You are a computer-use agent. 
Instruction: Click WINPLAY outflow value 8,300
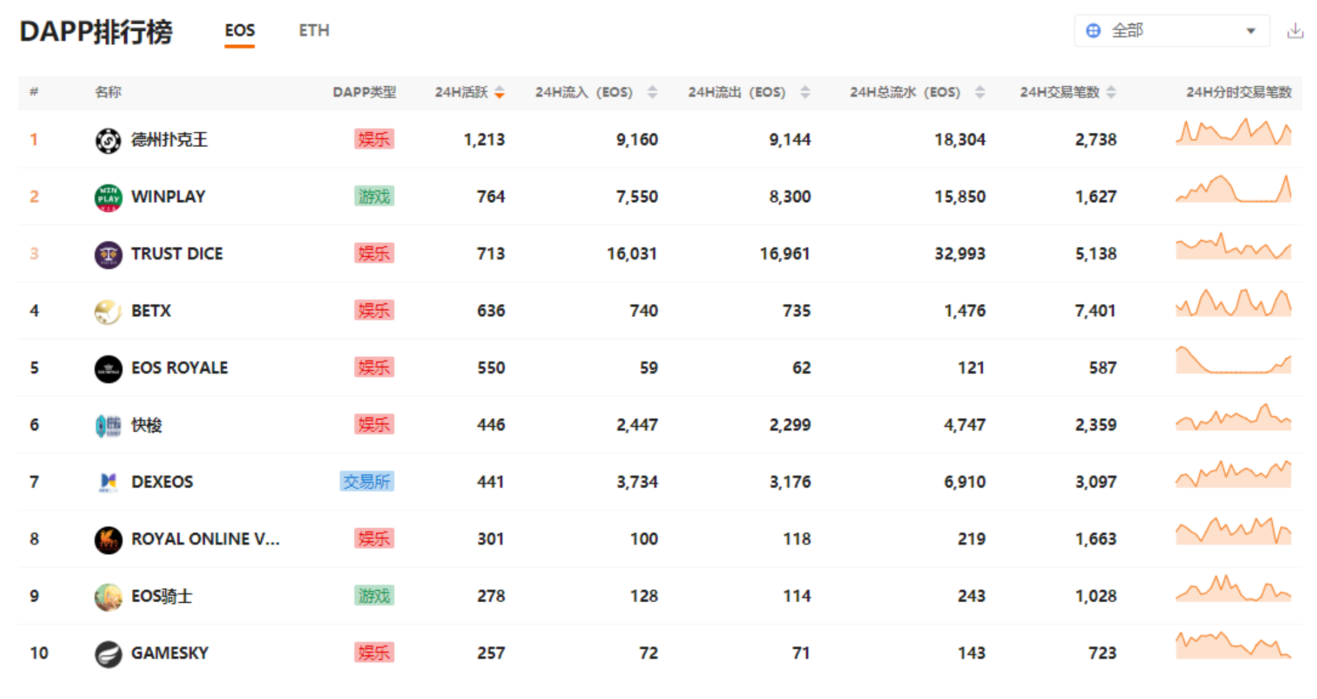tap(790, 197)
